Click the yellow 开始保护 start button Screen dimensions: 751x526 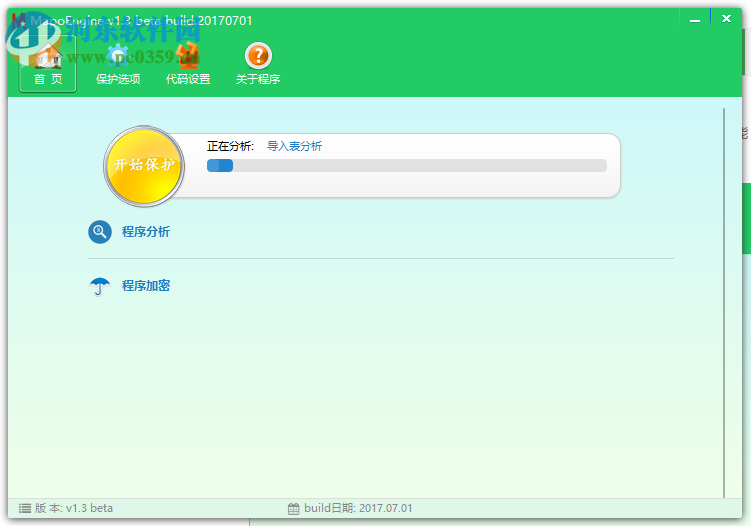click(144, 166)
